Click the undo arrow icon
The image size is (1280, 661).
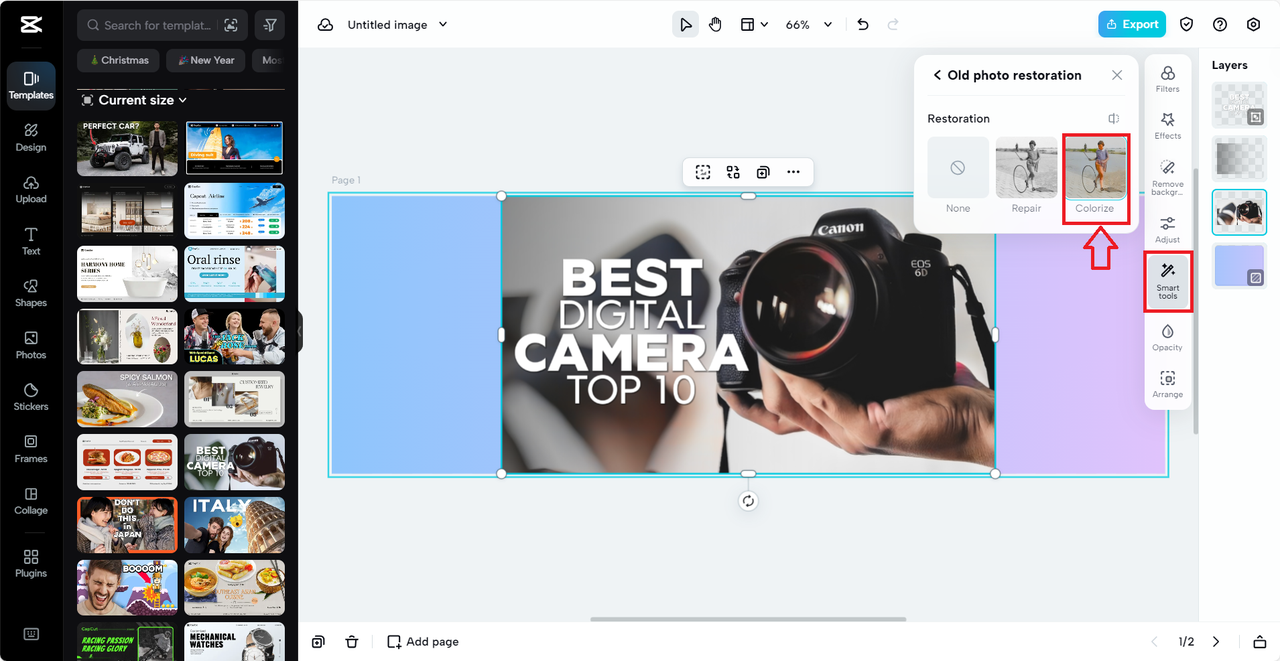pyautogui.click(x=863, y=25)
